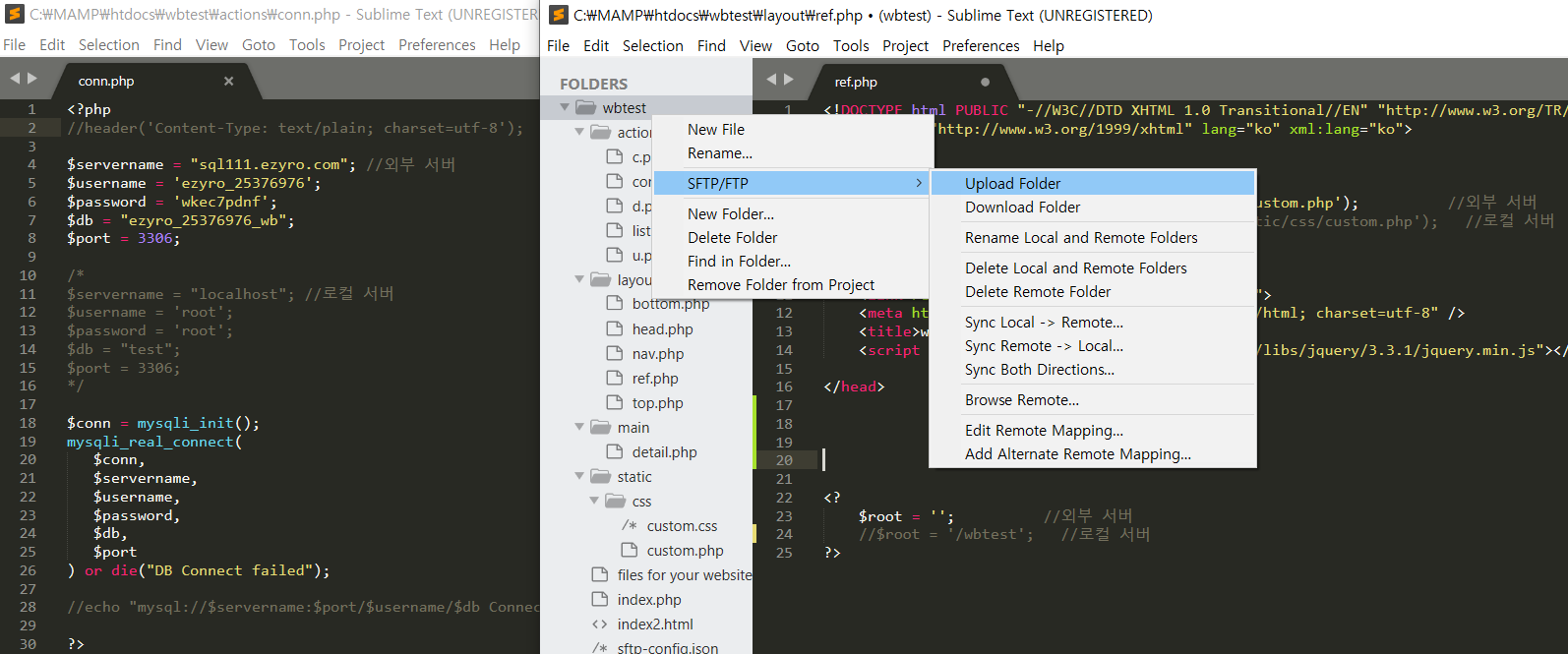Image resolution: width=1568 pixels, height=654 pixels.
Task: Open Selection menu in conn.php window
Action: click(x=109, y=44)
